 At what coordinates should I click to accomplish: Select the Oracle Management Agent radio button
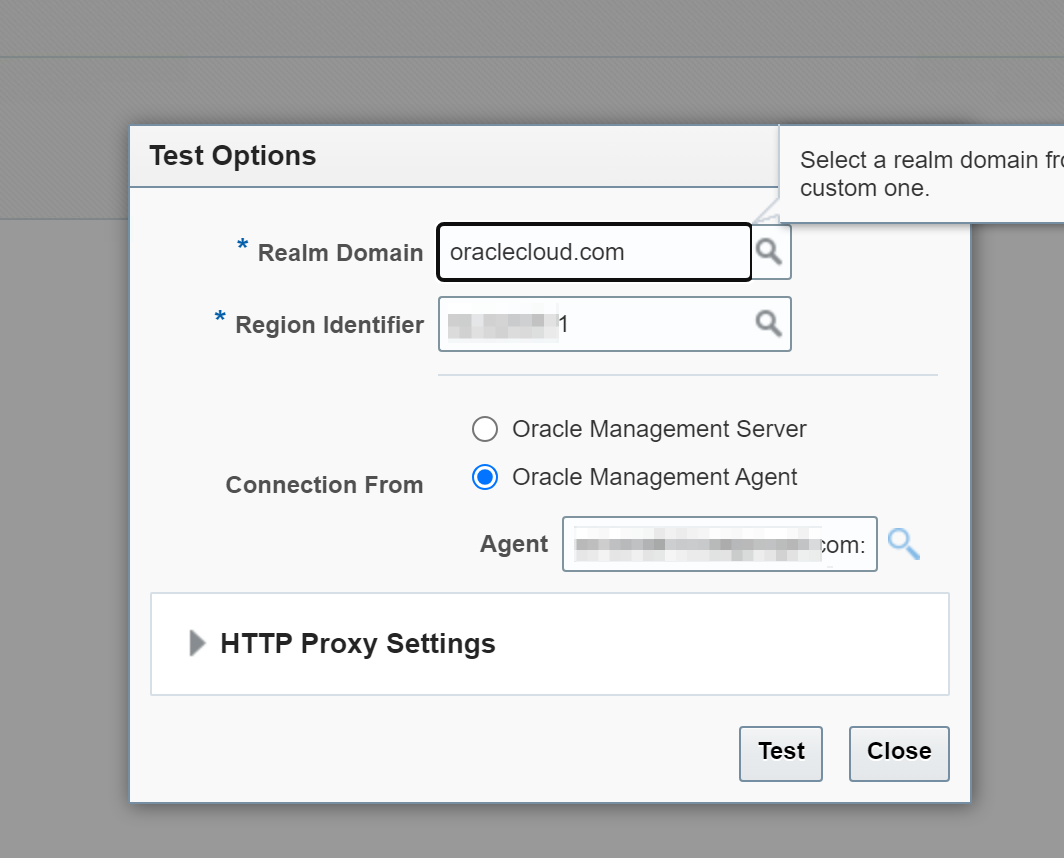tap(485, 478)
